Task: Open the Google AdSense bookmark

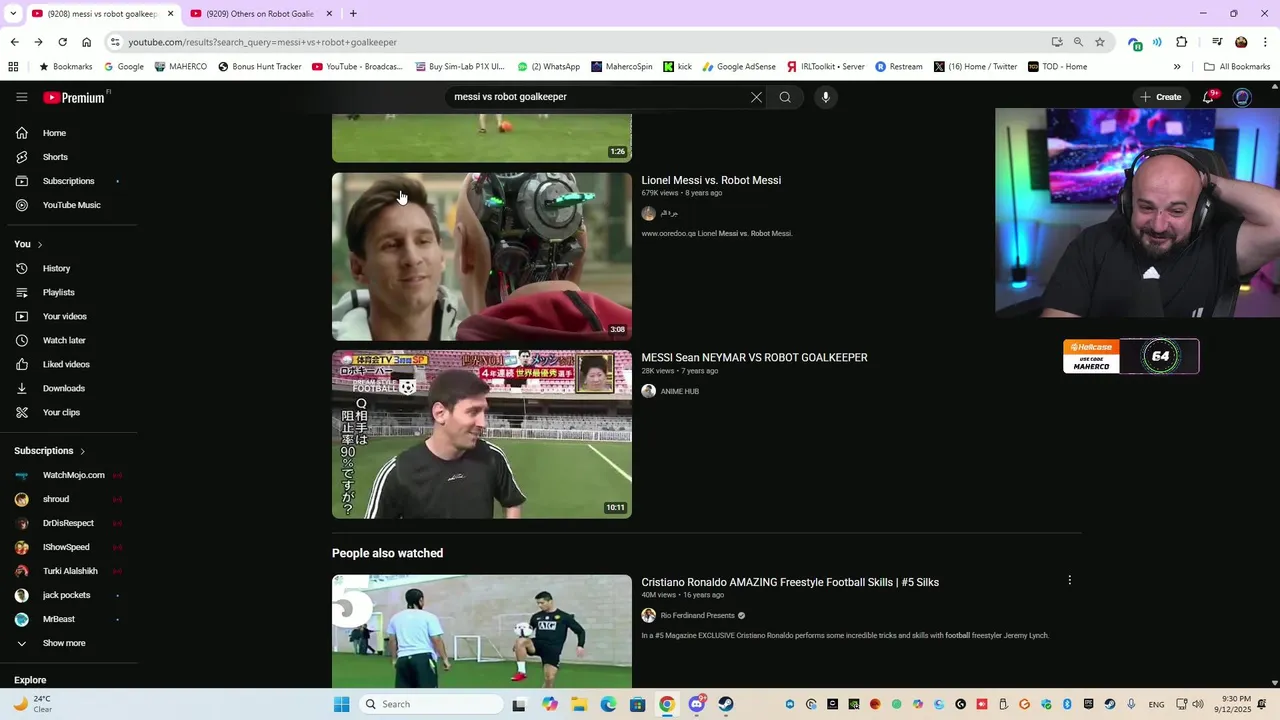Action: (x=739, y=67)
